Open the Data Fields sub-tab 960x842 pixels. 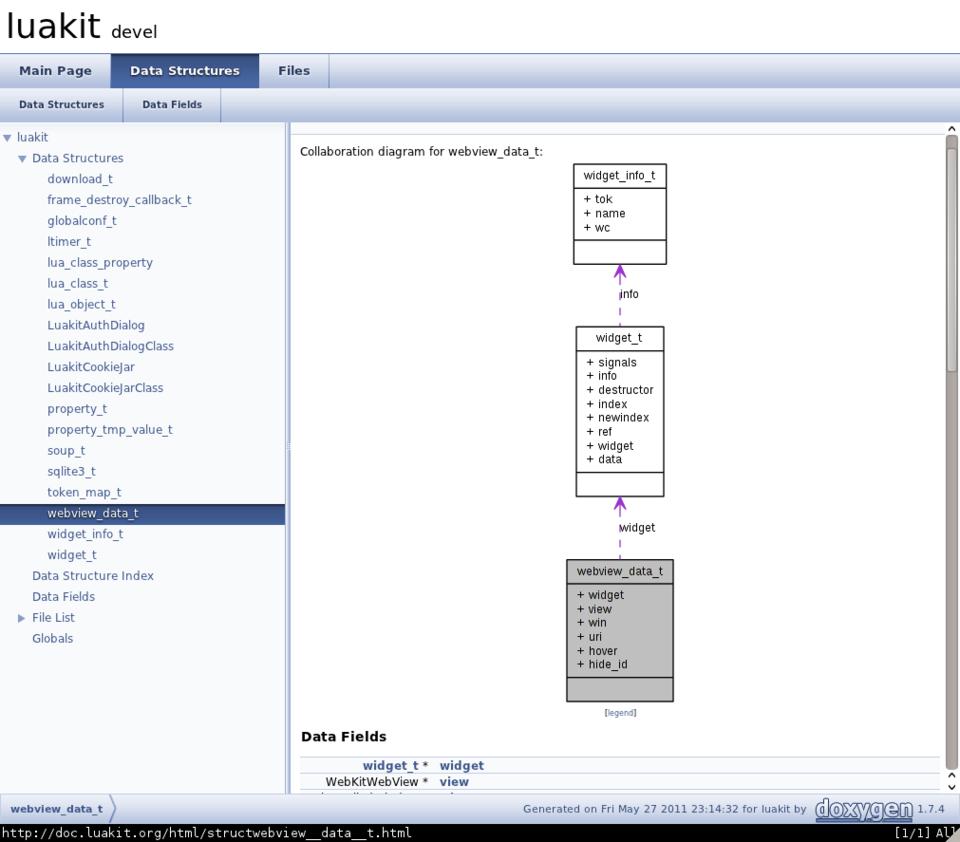pos(171,105)
